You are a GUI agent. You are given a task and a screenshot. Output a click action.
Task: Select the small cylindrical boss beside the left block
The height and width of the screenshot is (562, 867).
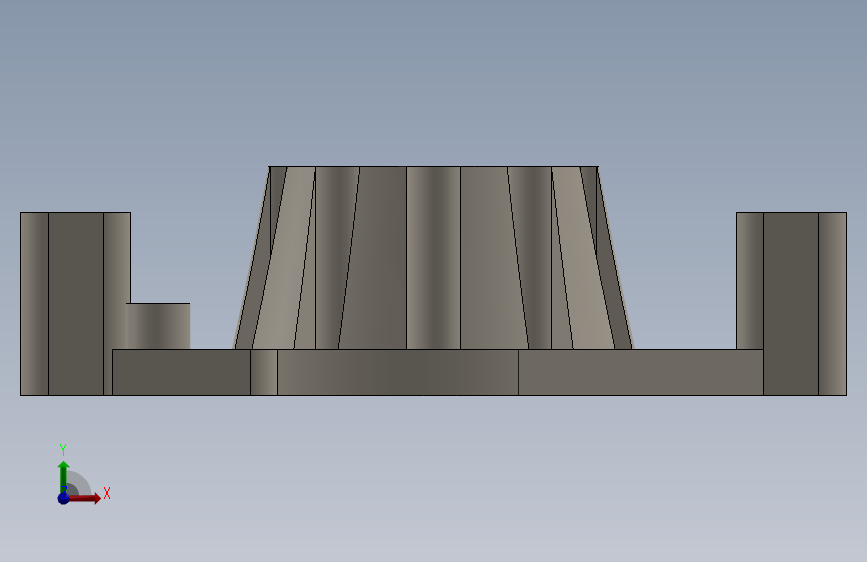tap(158, 326)
